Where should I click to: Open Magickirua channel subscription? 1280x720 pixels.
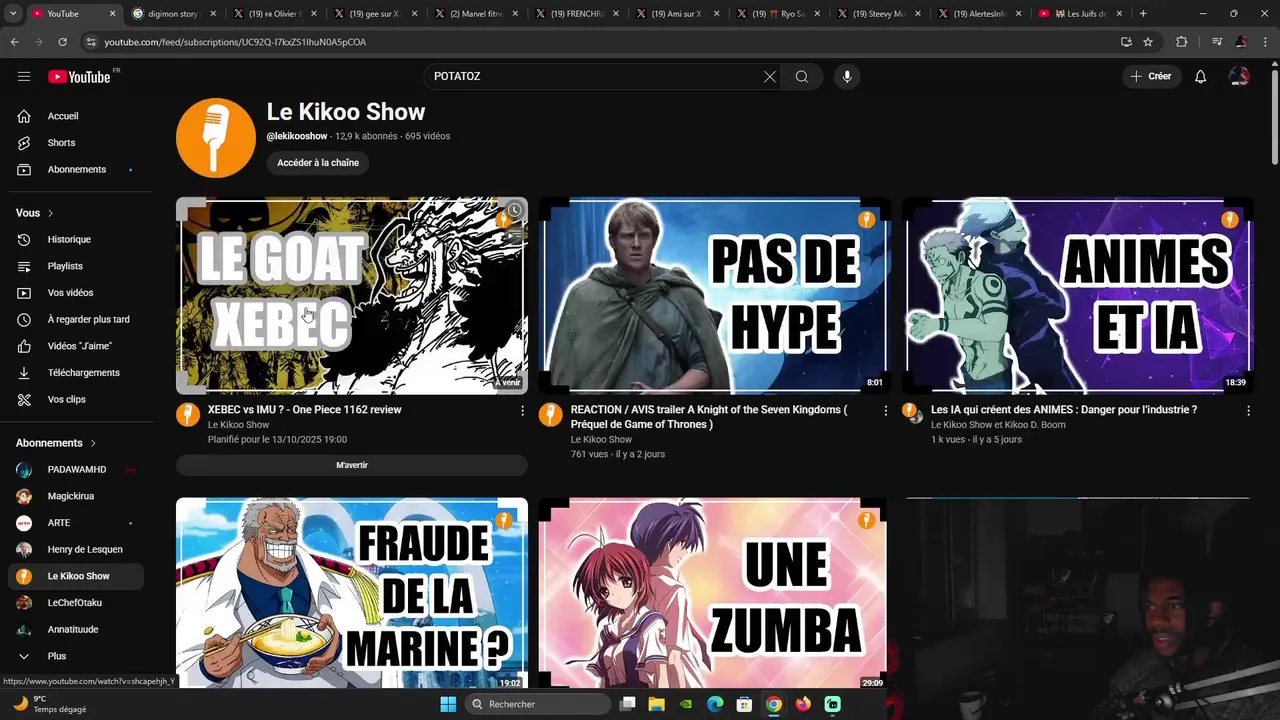point(76,496)
